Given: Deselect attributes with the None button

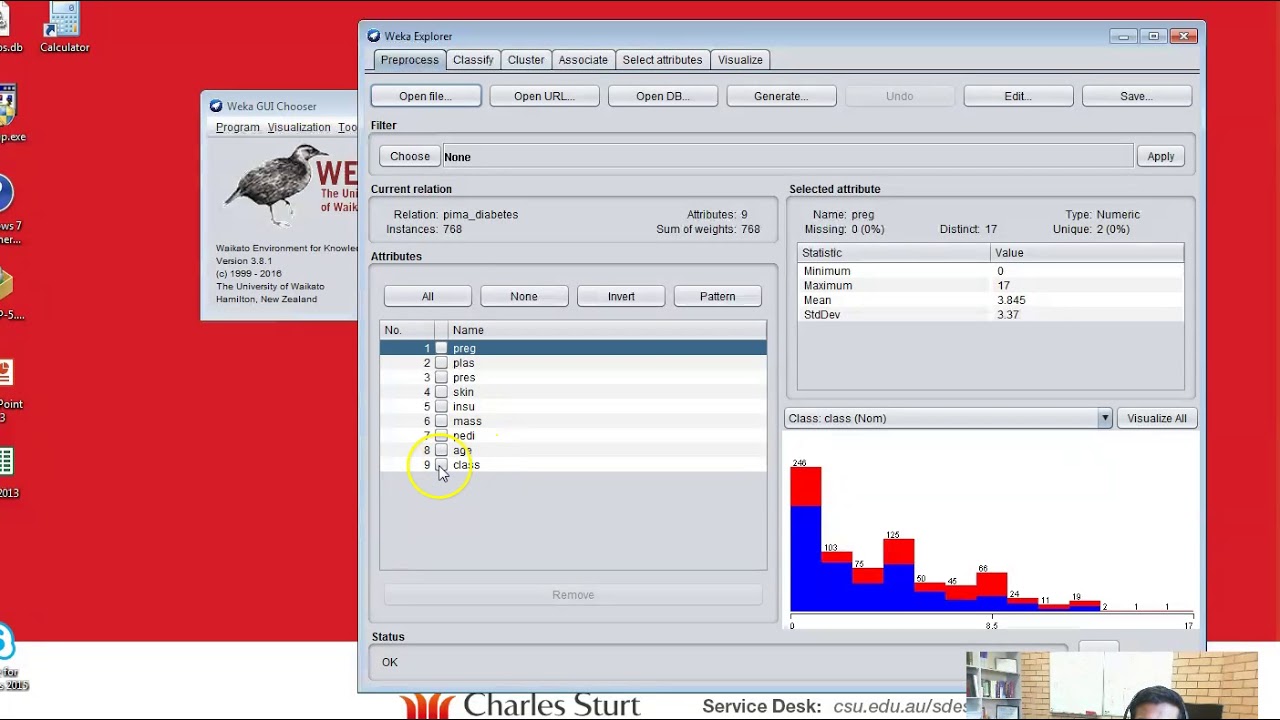Looking at the screenshot, I should pos(524,296).
